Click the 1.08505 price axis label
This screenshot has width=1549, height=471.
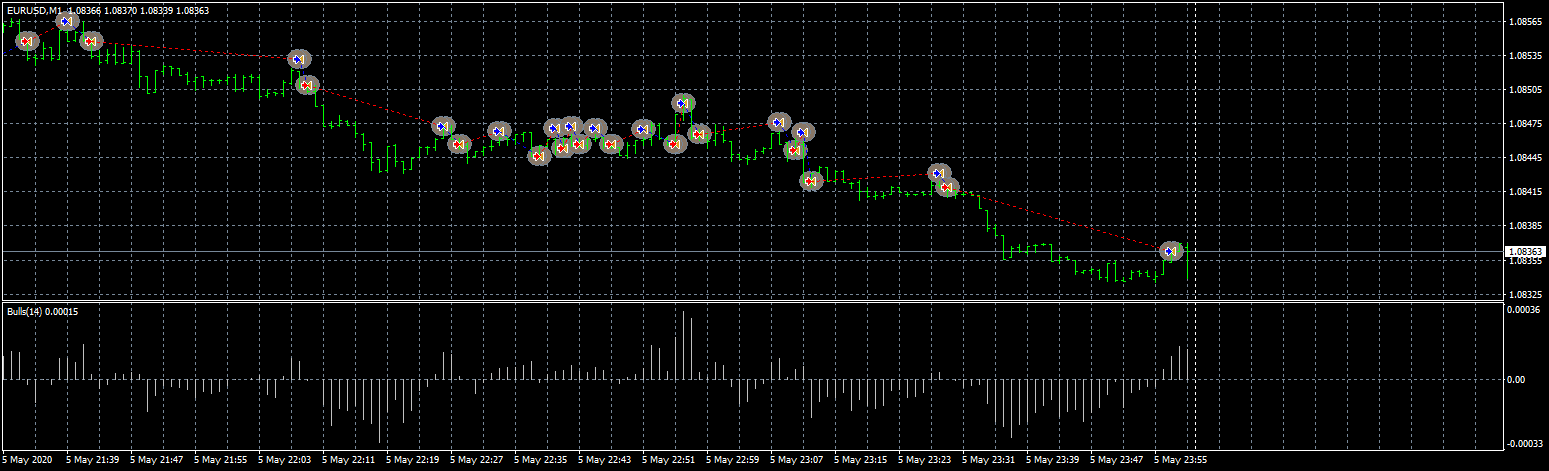1524,90
